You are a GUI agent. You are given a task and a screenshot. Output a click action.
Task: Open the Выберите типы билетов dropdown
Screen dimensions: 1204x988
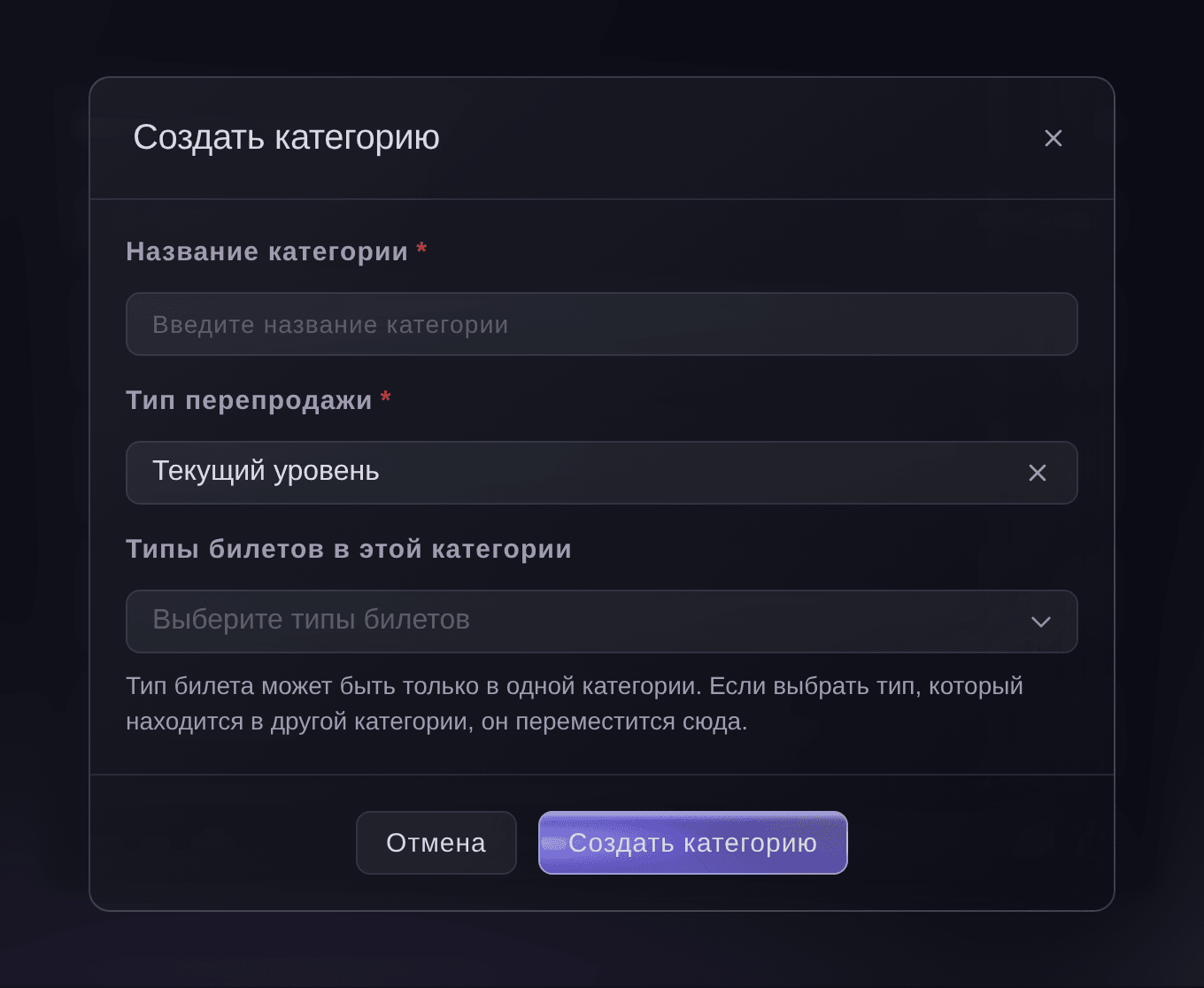click(x=601, y=621)
